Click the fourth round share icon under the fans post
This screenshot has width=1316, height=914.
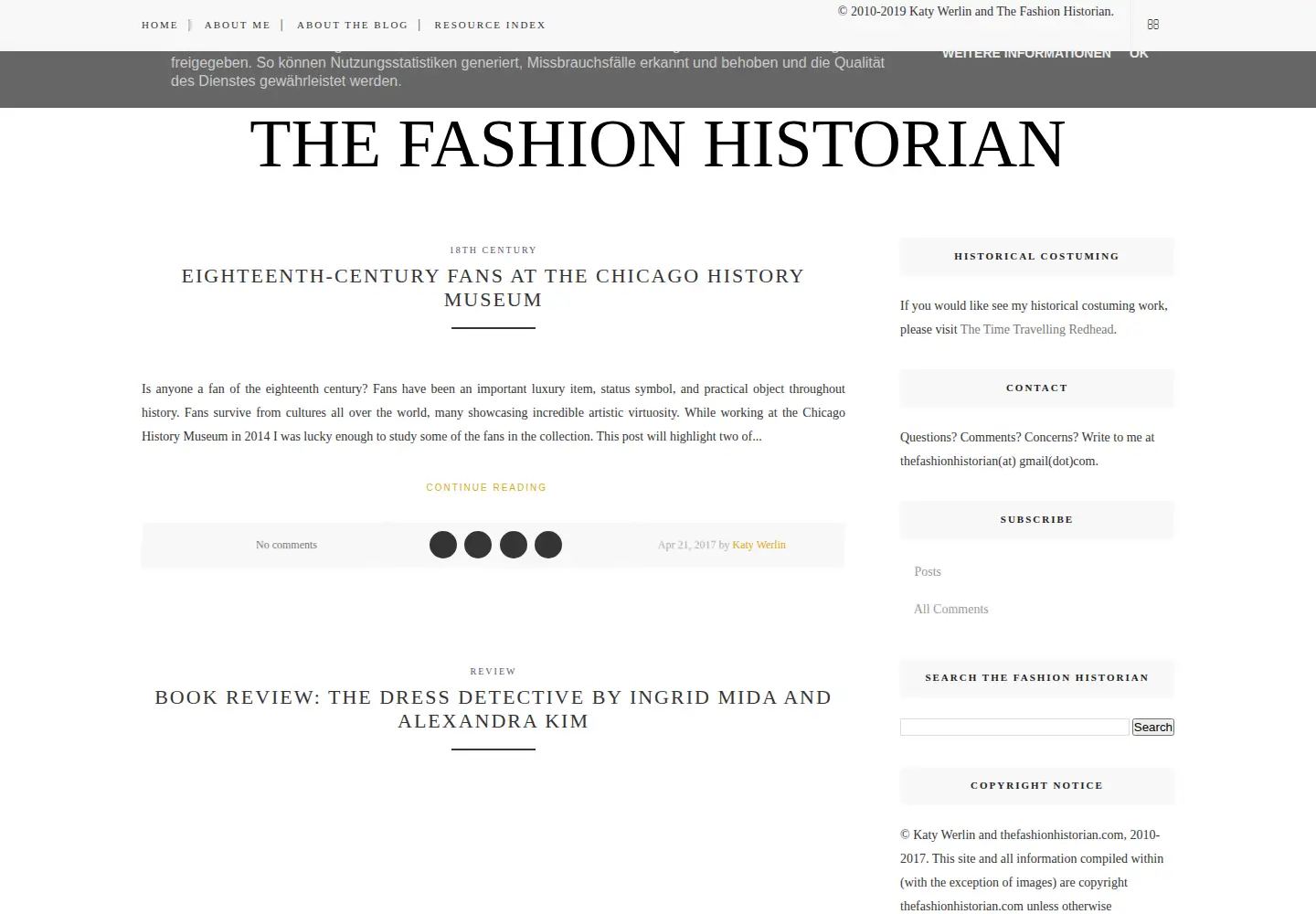(548, 545)
